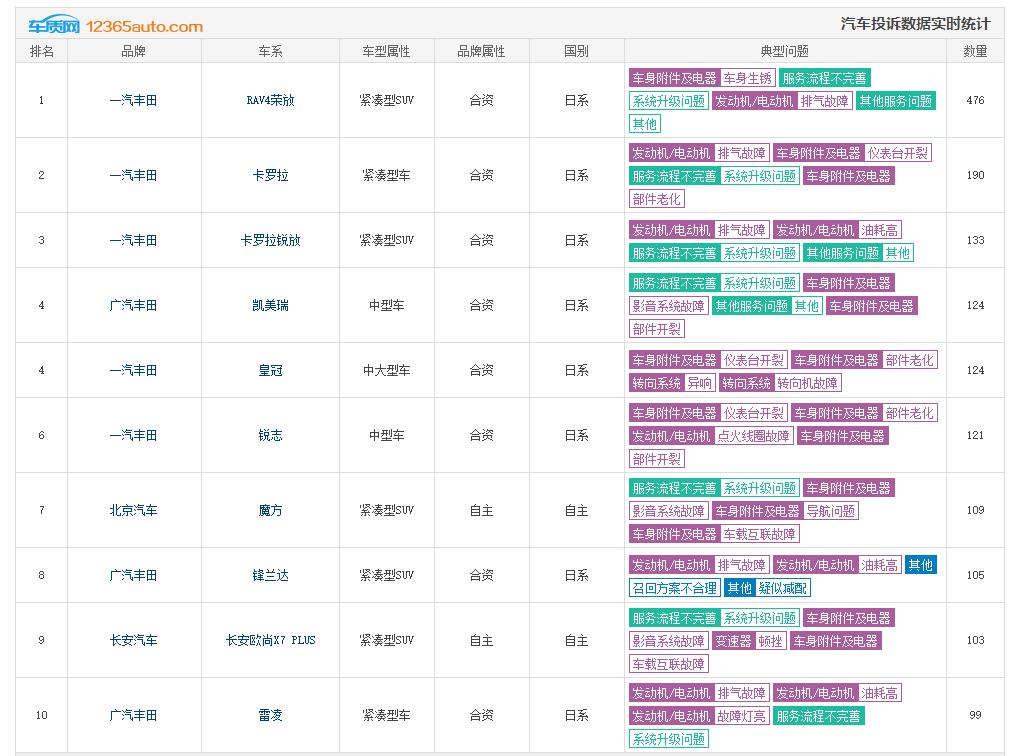Click the 品牌 column header

pos(134,51)
